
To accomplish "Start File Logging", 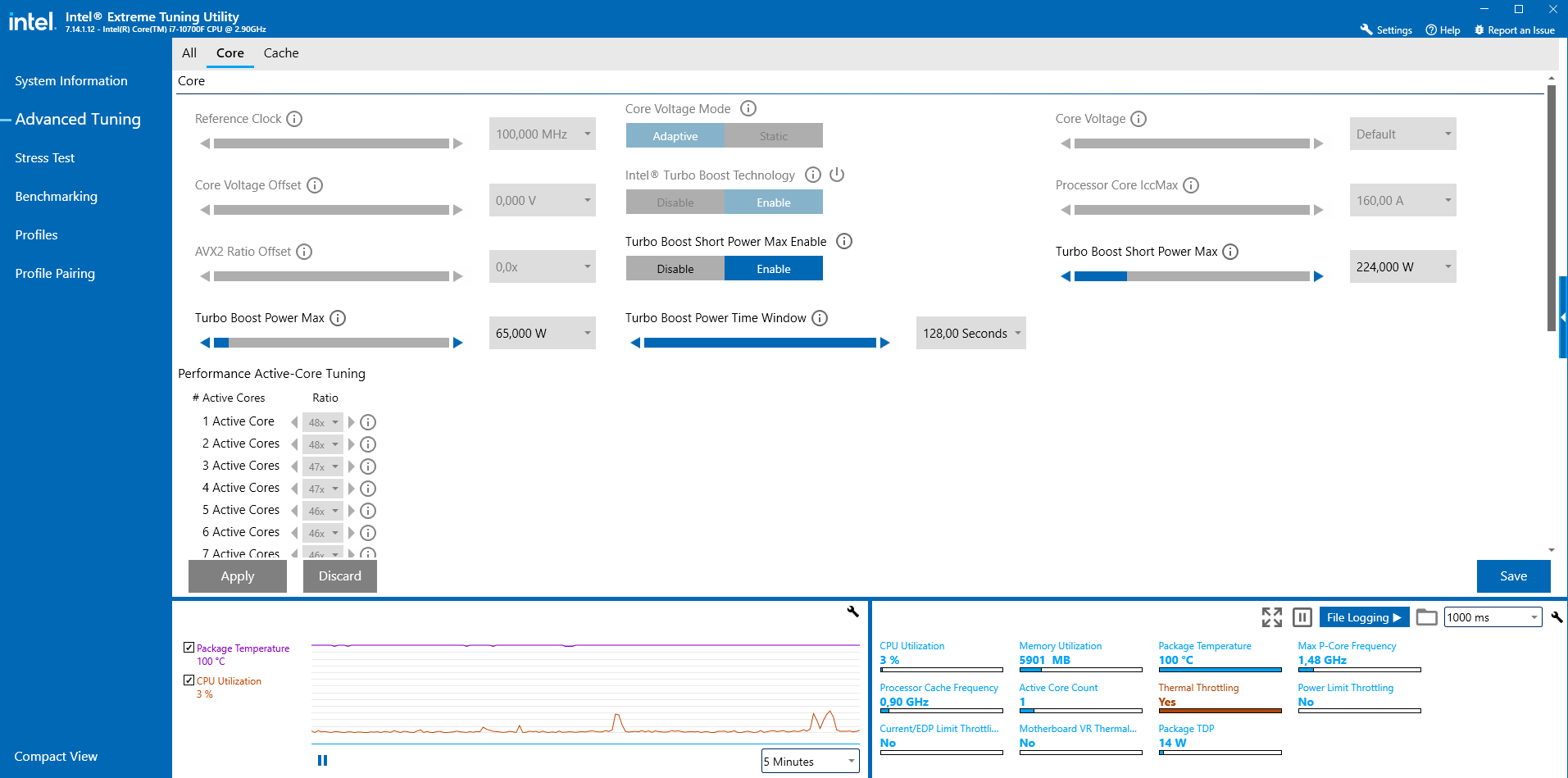I will pos(1364,617).
